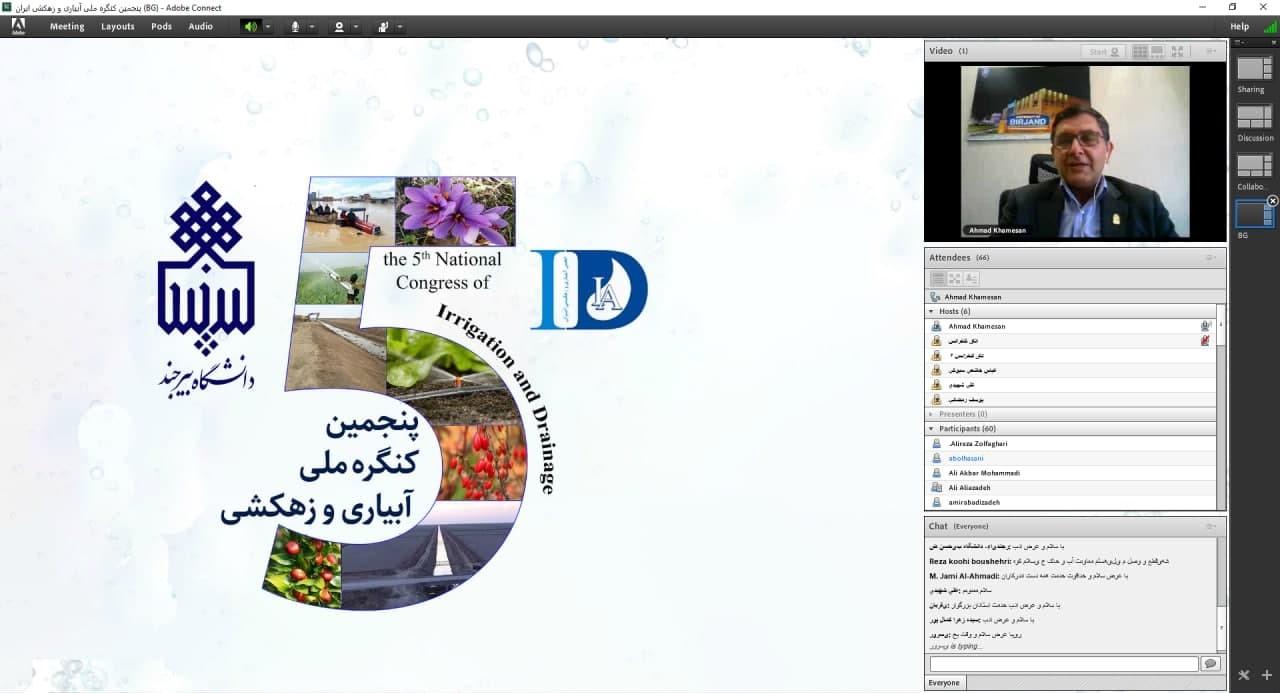Toggle the speaker audio icon
This screenshot has width=1280, height=693.
coord(249,26)
